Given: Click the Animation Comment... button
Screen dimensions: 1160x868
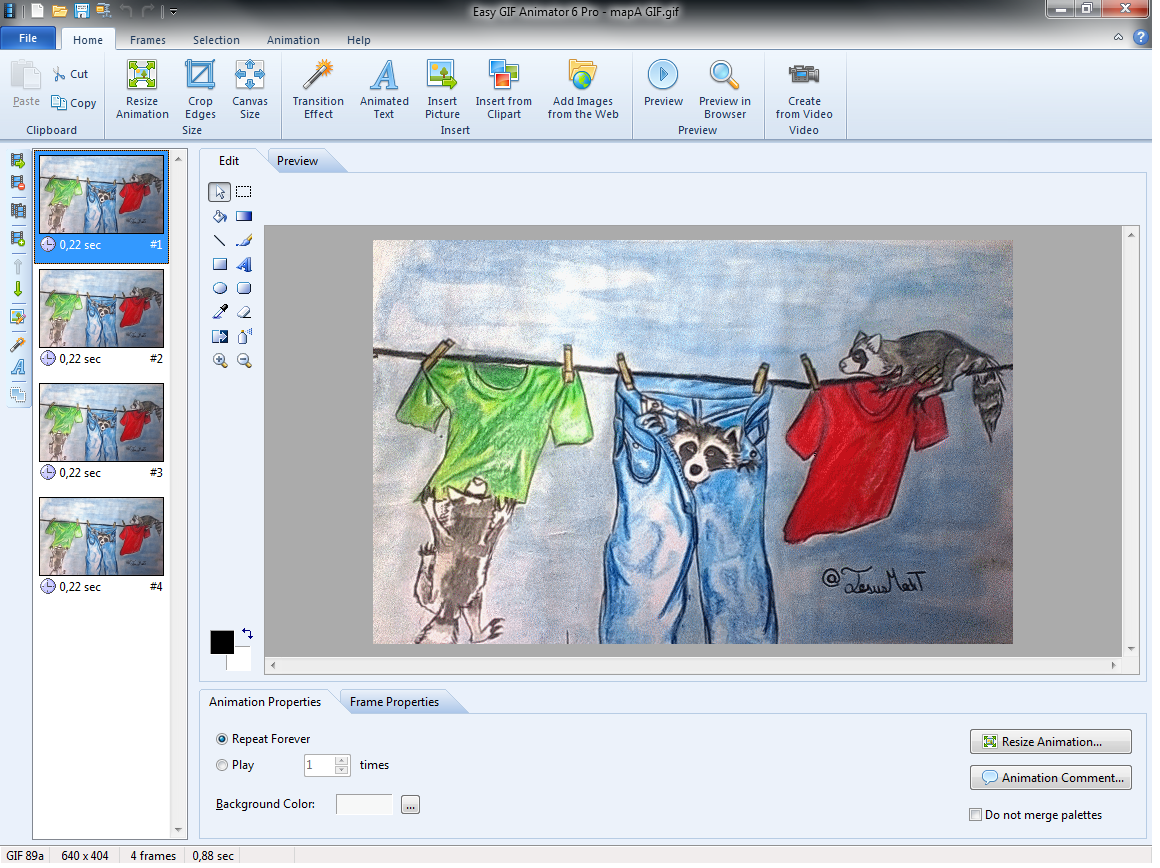Looking at the screenshot, I should [x=1050, y=778].
